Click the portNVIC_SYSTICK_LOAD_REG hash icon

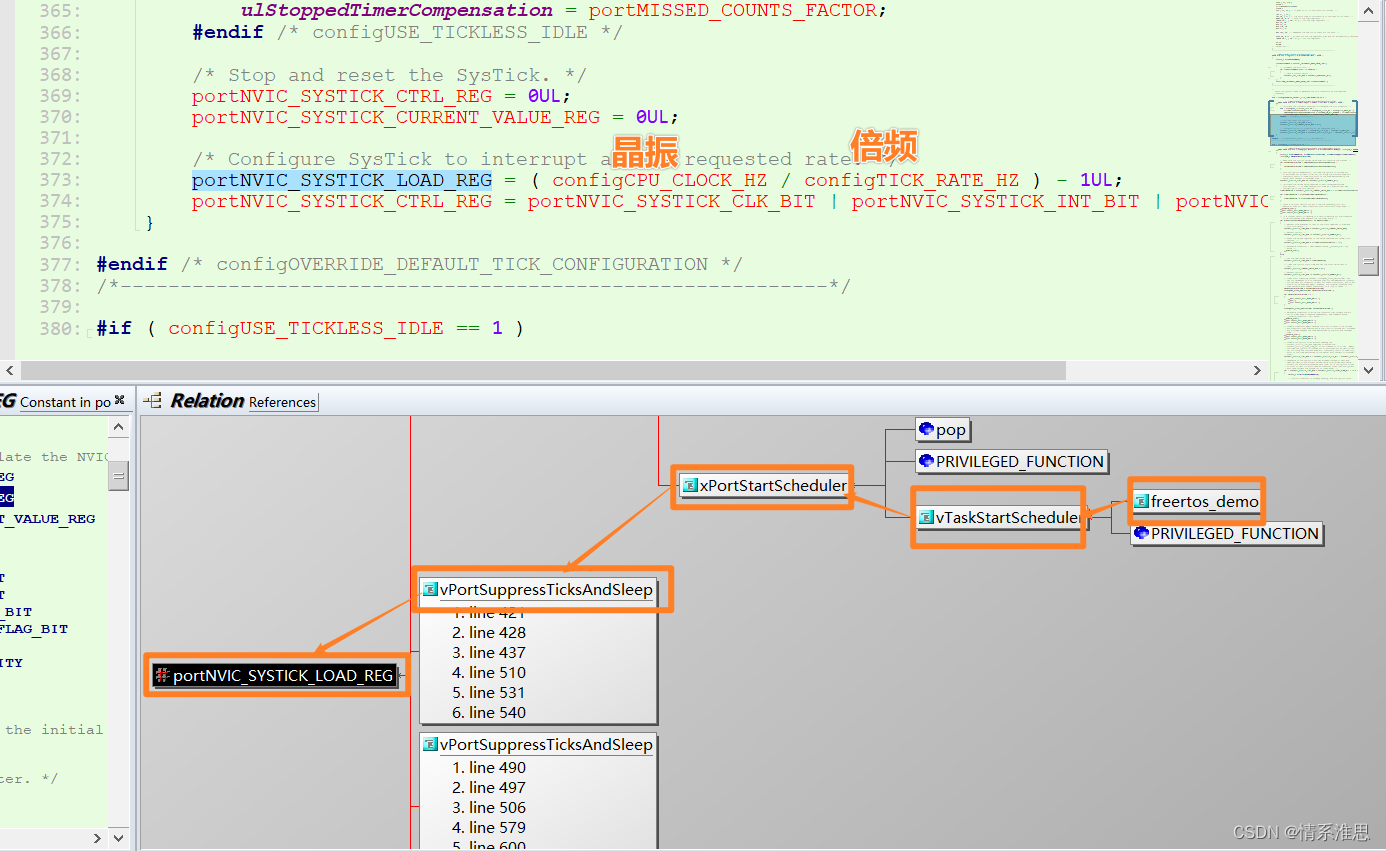163,676
